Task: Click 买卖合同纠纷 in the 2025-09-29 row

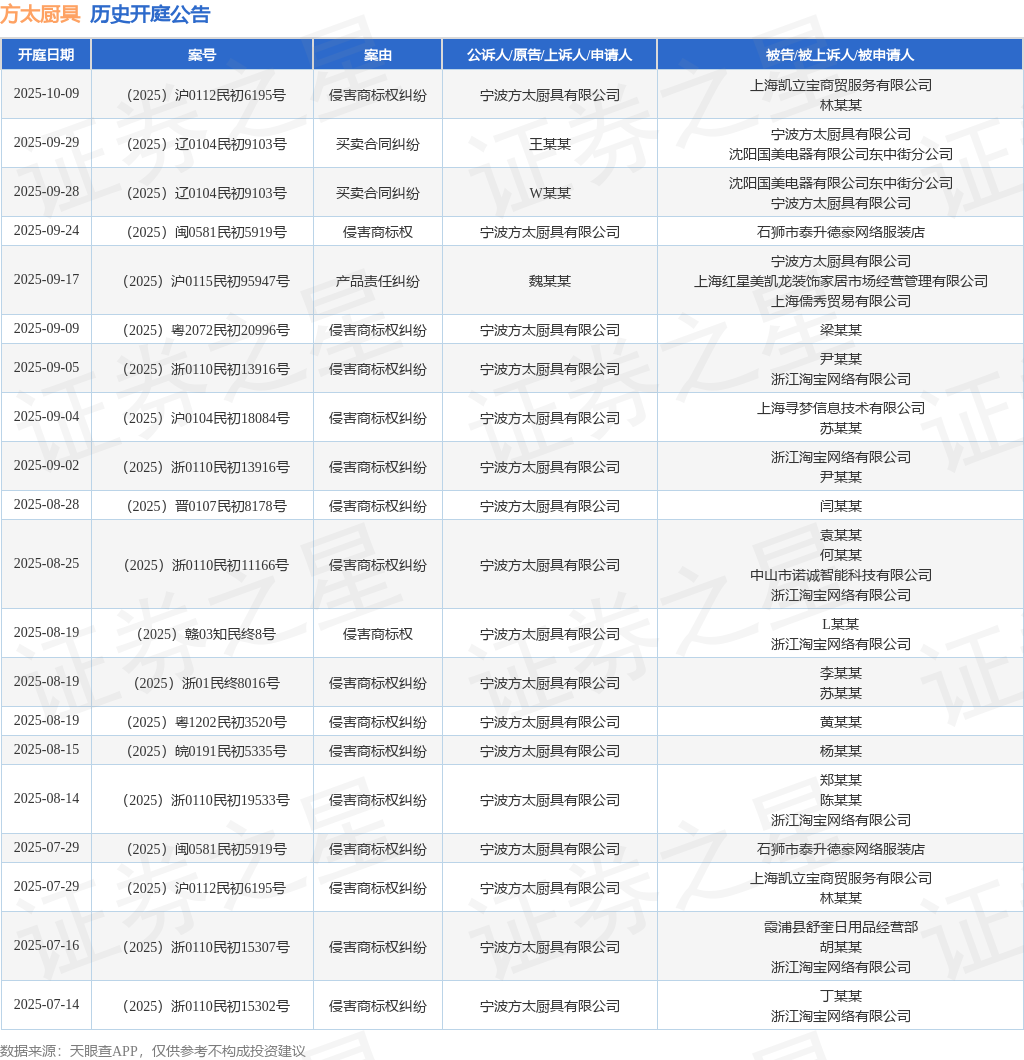Action: (377, 144)
